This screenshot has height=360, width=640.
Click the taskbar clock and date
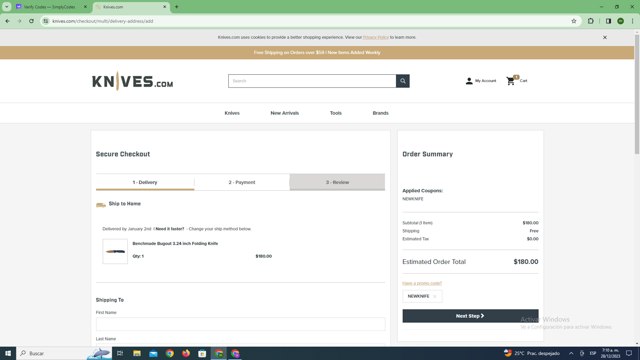click(x=611, y=353)
